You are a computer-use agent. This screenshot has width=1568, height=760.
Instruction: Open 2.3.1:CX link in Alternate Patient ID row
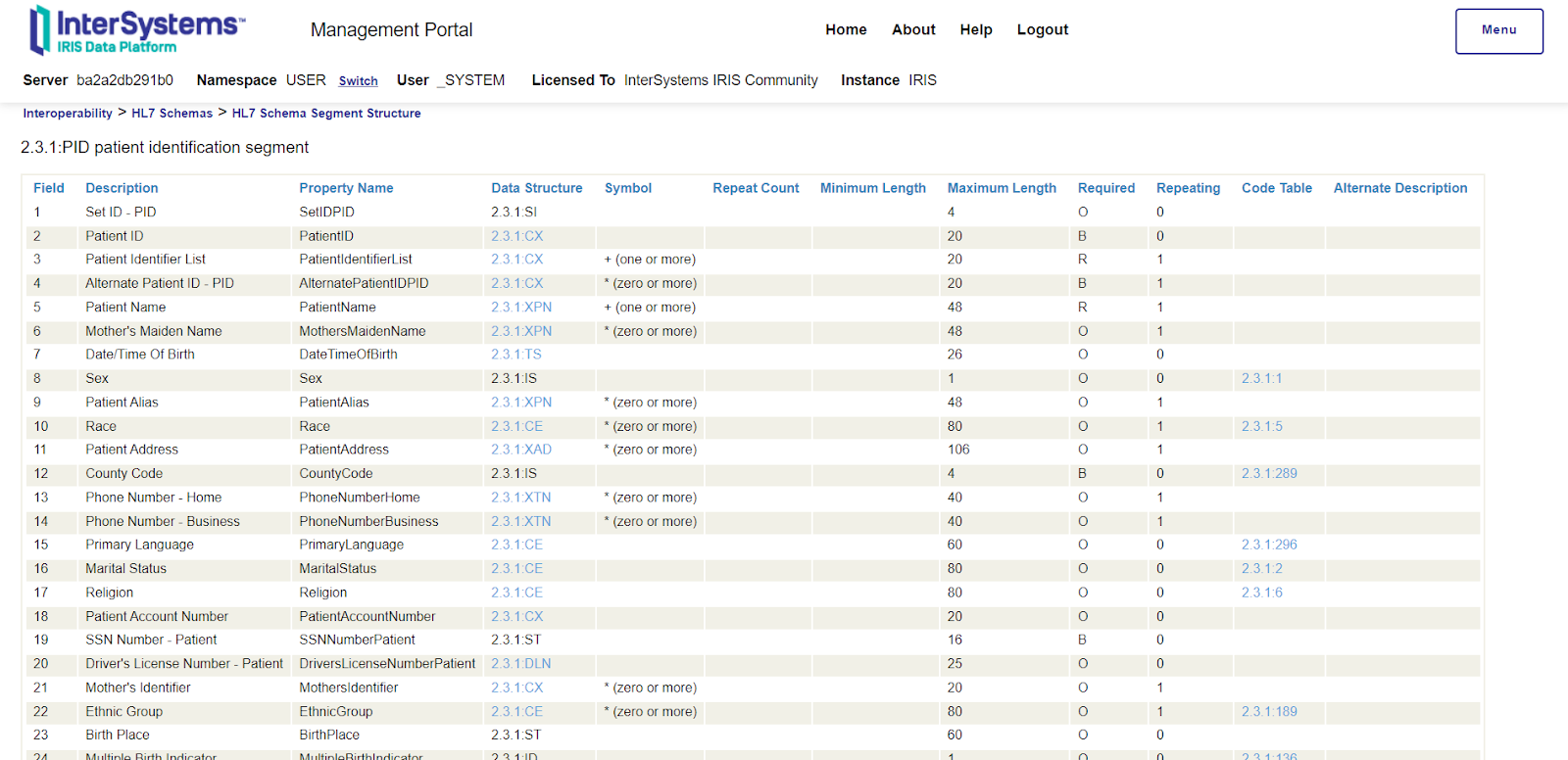517,283
